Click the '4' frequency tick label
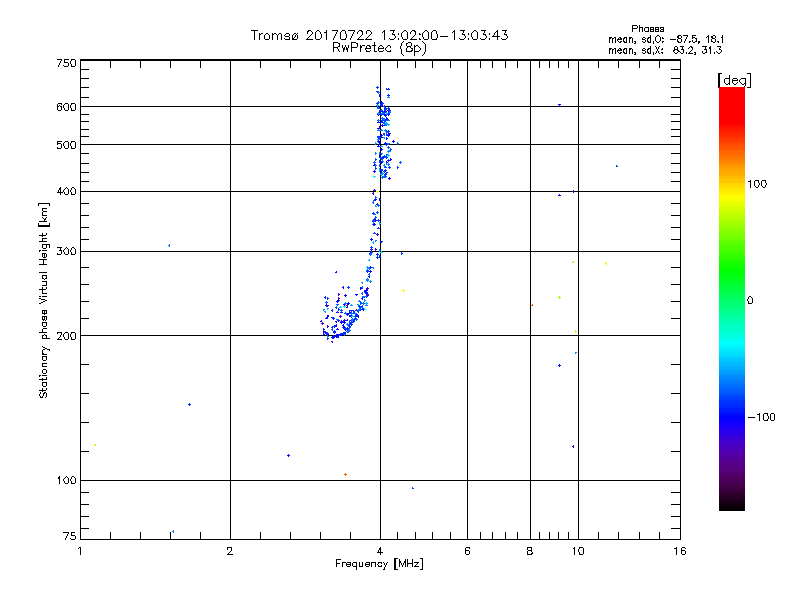Screen dimensions: 800x600 (x=380, y=551)
